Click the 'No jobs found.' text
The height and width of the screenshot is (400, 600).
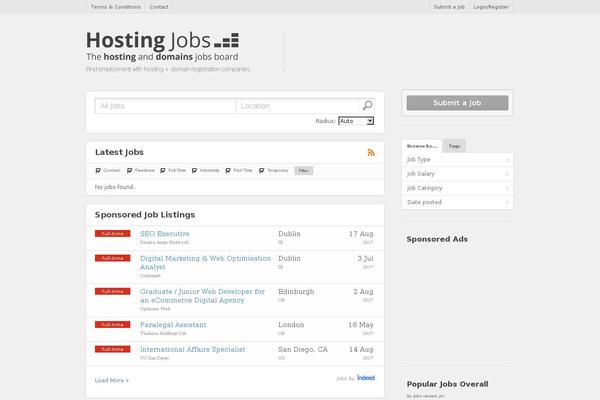tap(115, 187)
